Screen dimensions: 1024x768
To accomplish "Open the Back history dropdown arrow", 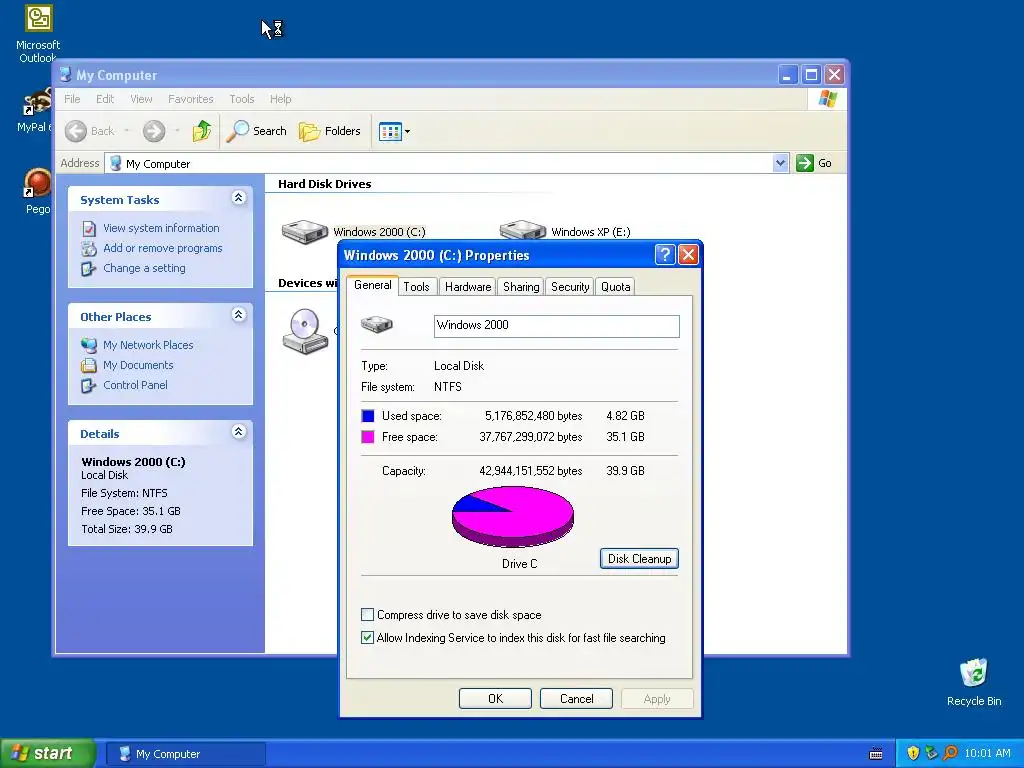I will (x=127, y=131).
